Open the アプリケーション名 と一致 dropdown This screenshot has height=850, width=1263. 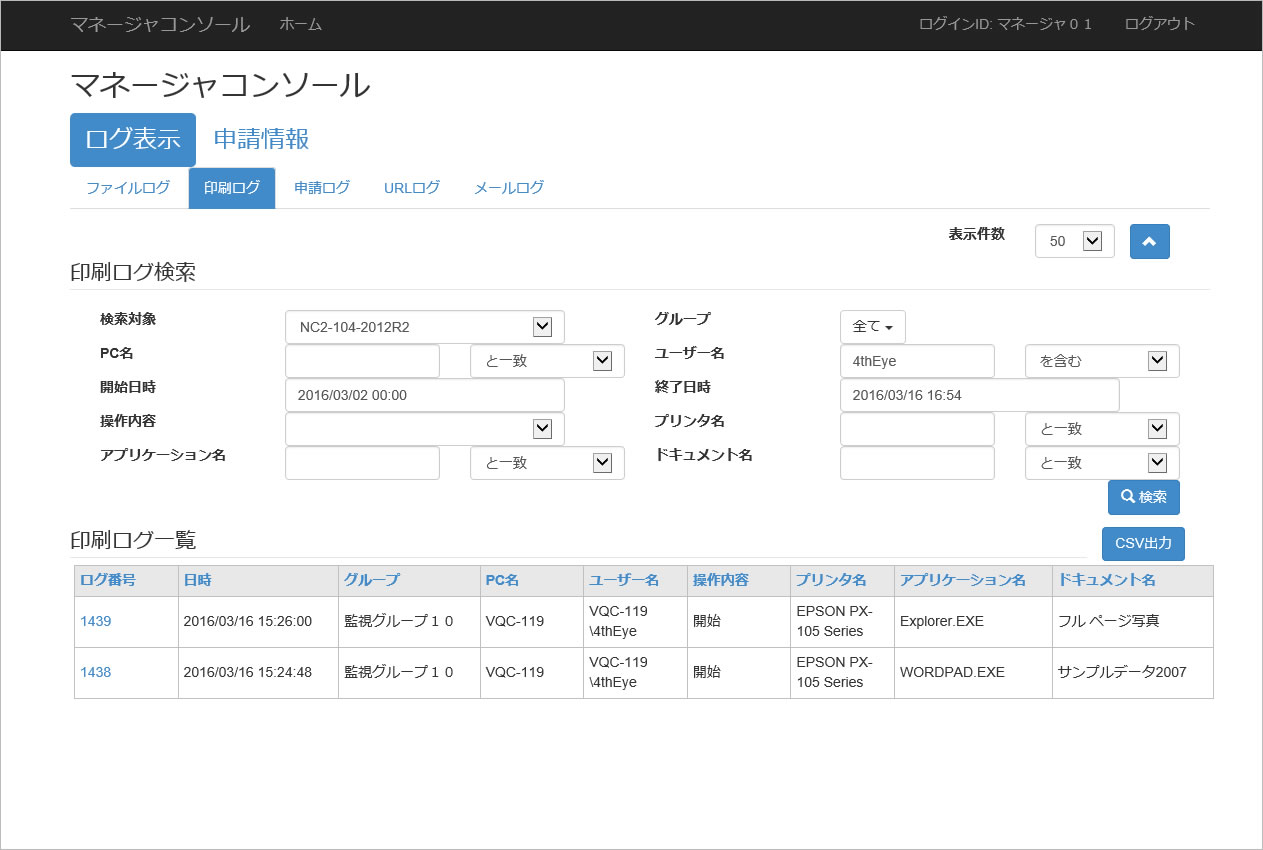pos(547,463)
